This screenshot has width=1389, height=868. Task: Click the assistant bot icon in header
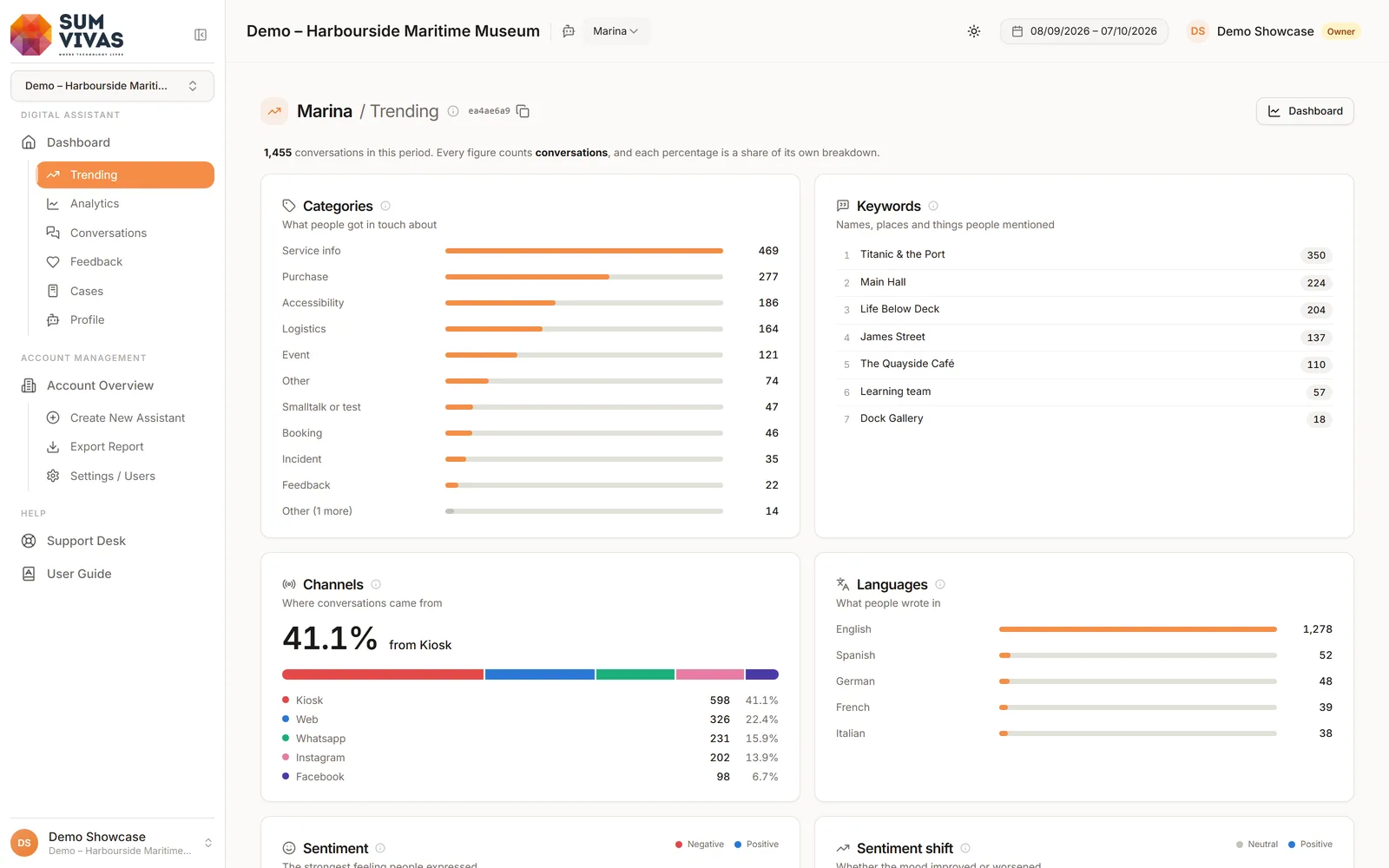[569, 31]
